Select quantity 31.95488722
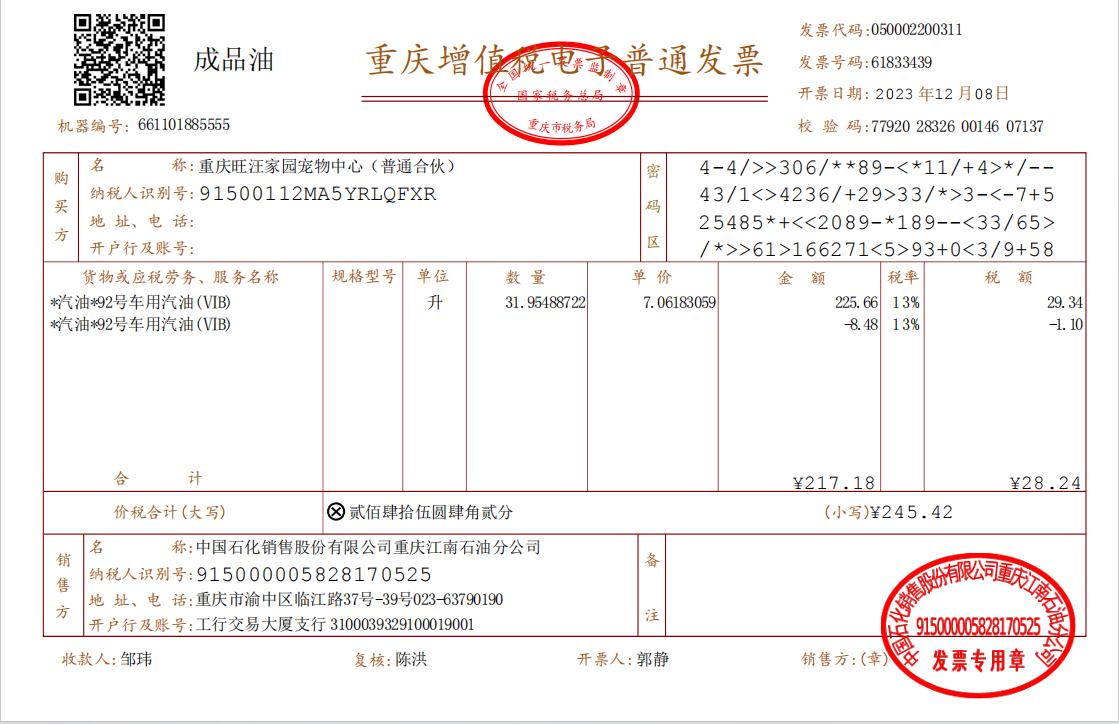This screenshot has height=724, width=1119. [x=545, y=302]
